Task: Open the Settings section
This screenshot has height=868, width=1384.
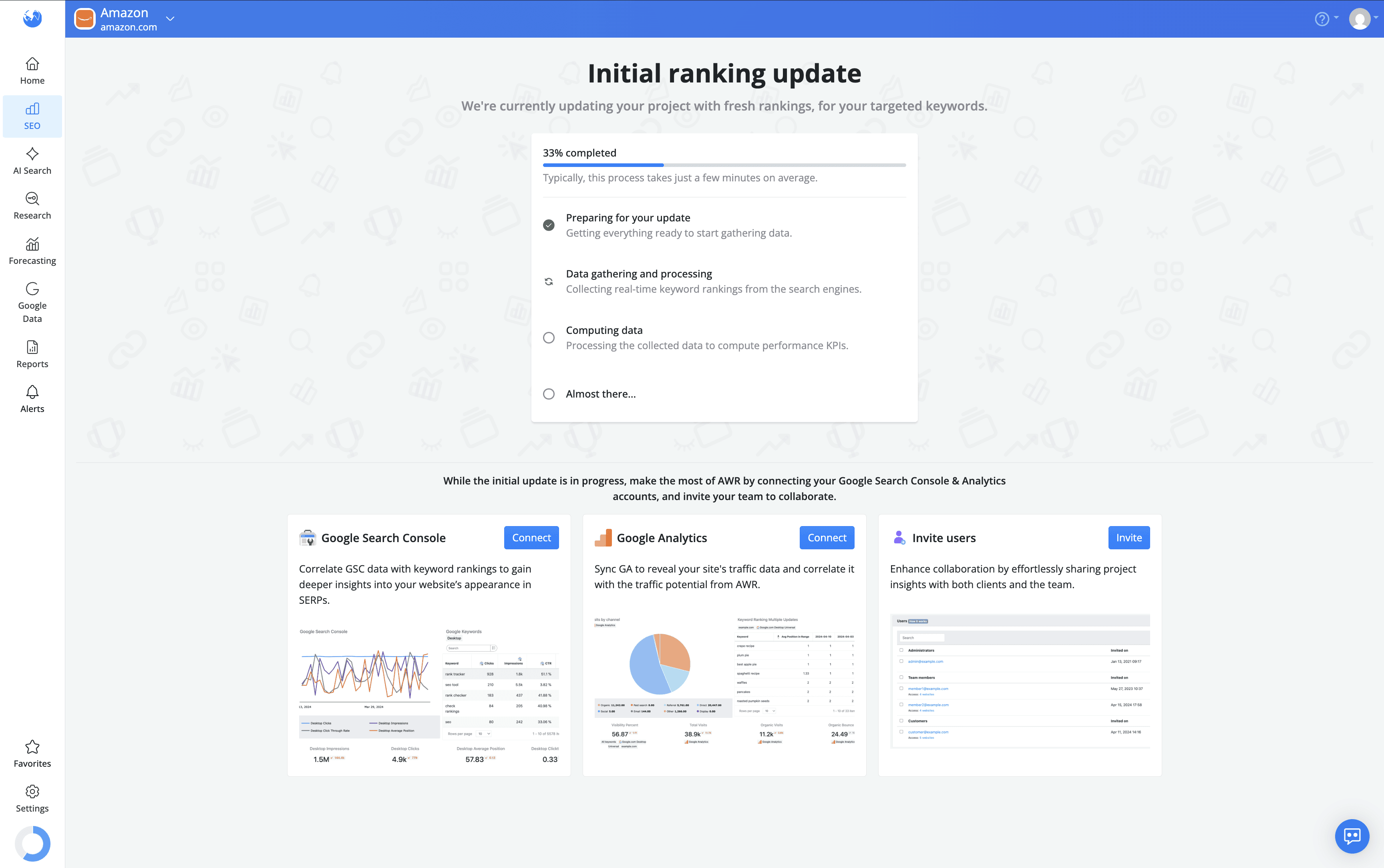Action: 32,799
